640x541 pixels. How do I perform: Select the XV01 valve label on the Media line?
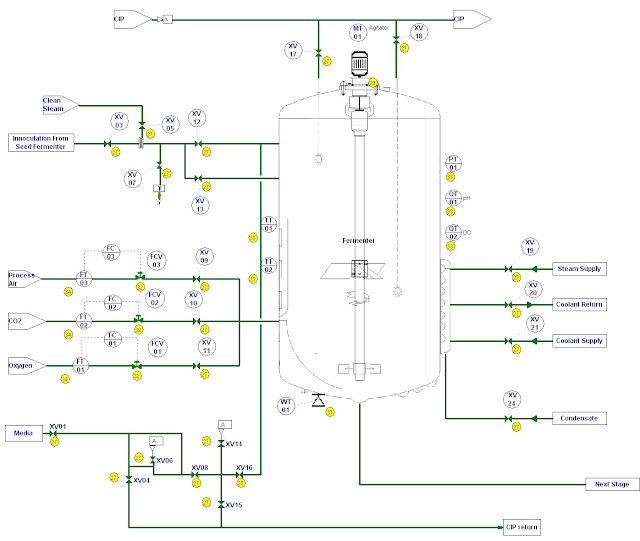[x=58, y=427]
